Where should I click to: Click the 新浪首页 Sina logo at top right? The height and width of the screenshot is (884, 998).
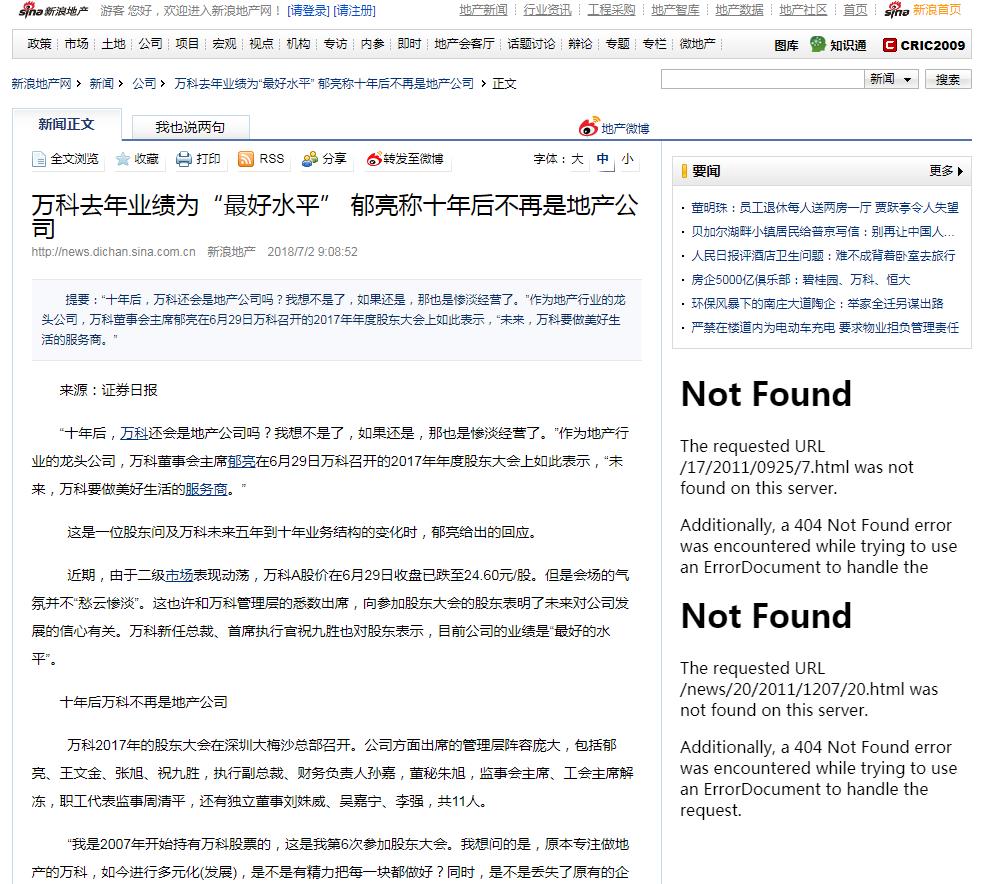click(x=922, y=10)
